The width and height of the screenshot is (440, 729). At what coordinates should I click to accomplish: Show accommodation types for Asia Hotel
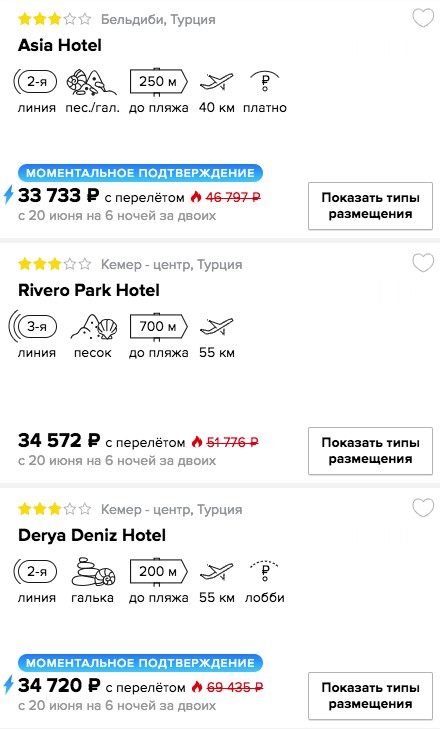(370, 206)
